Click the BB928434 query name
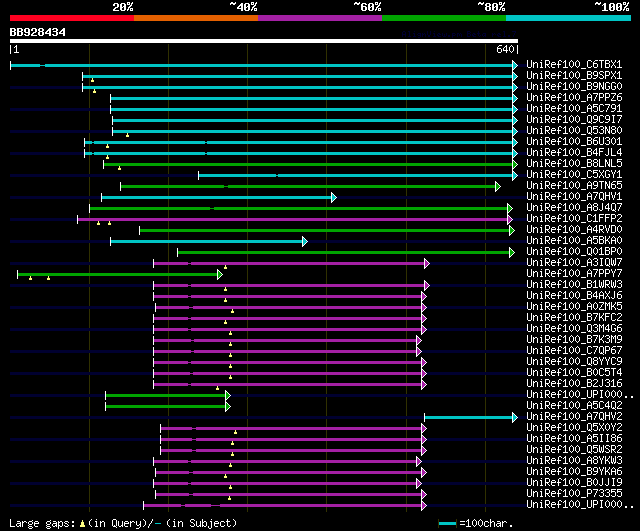640x531 pixels. coord(38,32)
